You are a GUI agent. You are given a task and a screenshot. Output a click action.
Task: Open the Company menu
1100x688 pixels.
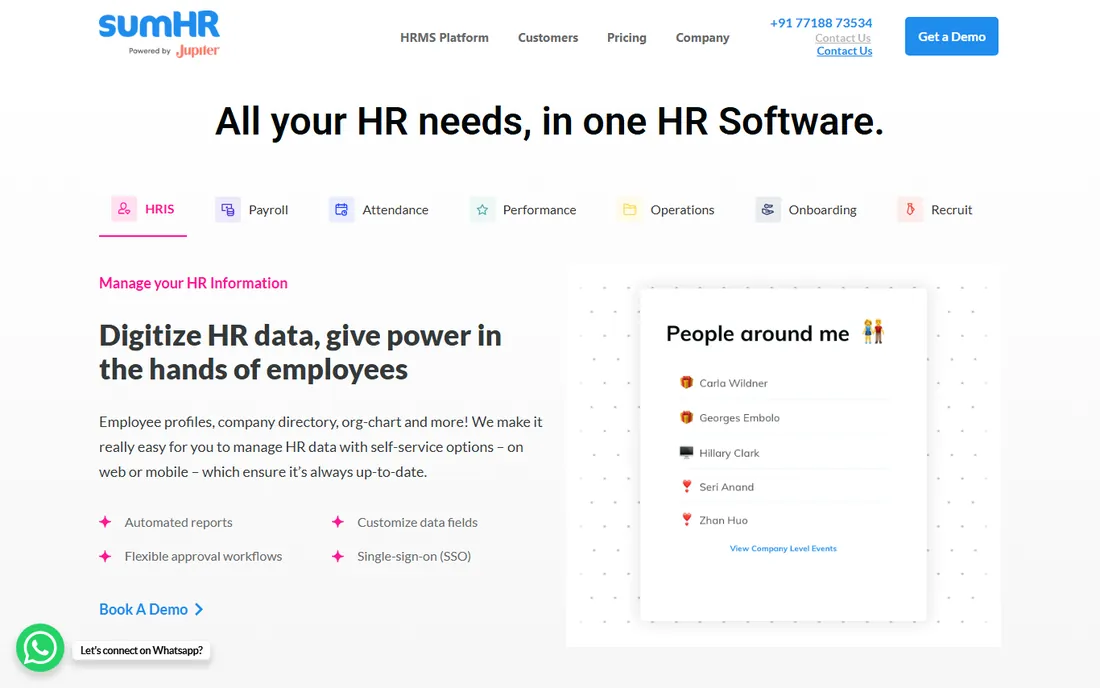point(702,38)
